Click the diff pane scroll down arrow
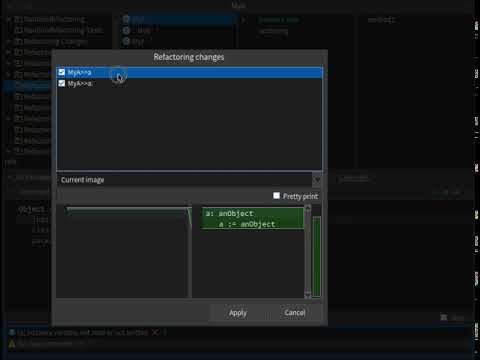480x360 pixels. pos(308,295)
